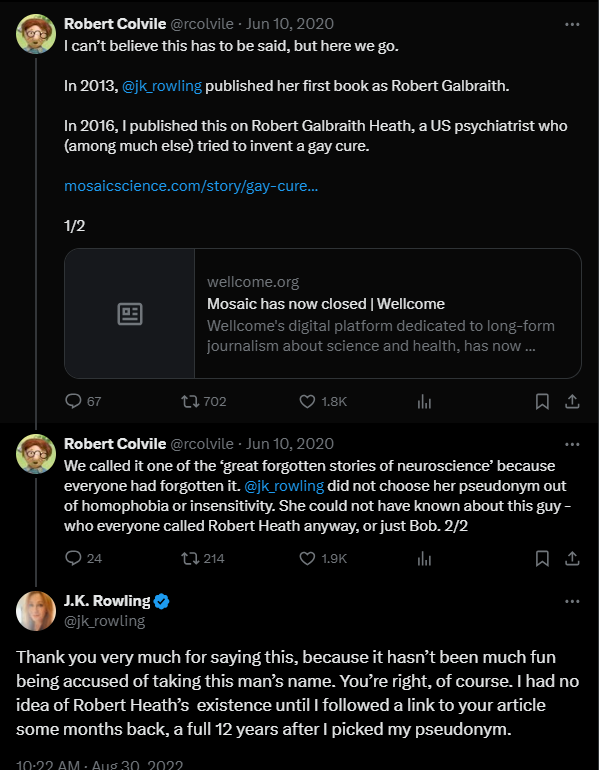Open the mosaicscience.com gay-cure link

(x=191, y=186)
